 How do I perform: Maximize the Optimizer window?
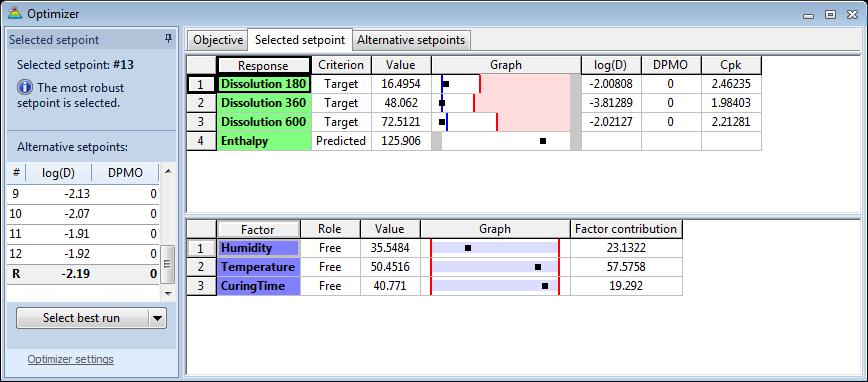click(830, 15)
